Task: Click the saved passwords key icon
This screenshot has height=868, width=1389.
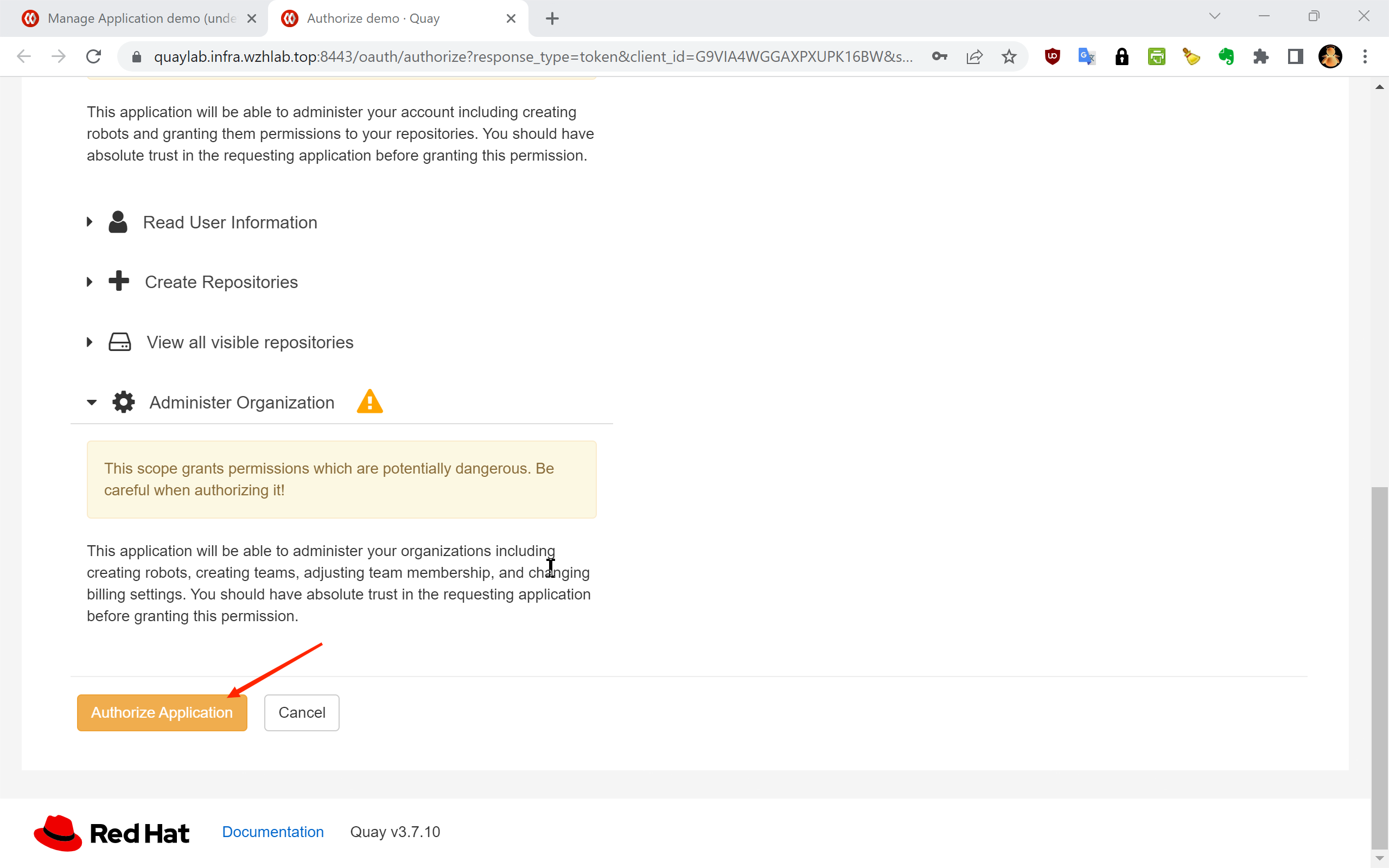Action: point(940,56)
